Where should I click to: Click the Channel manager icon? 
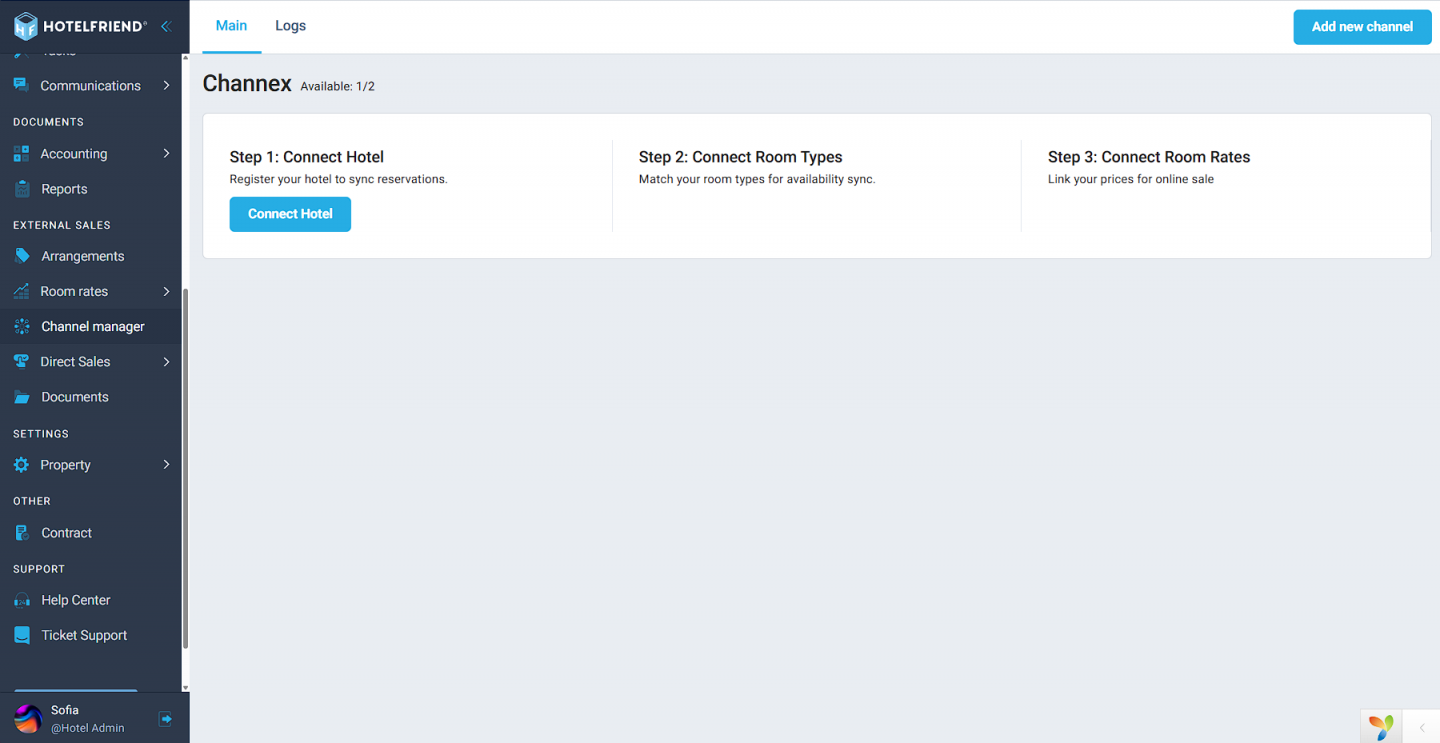pyautogui.click(x=21, y=326)
